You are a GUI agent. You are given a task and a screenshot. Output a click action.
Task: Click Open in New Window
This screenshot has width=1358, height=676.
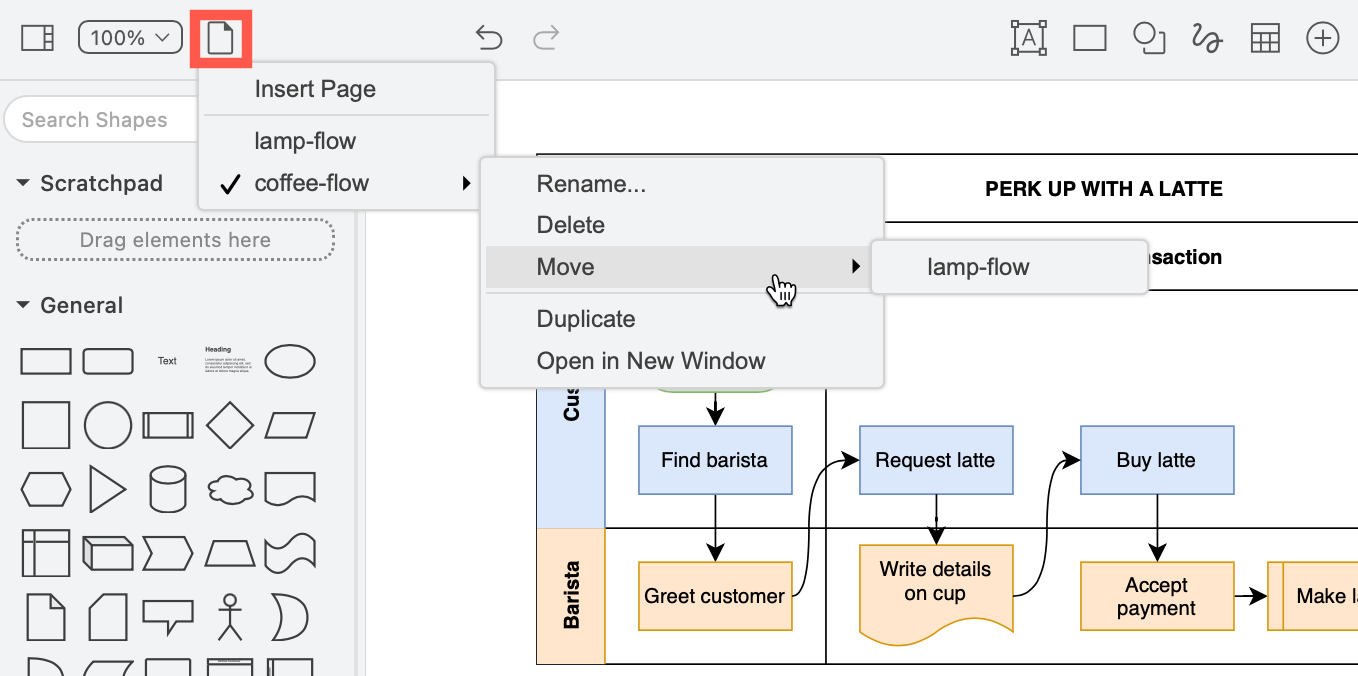coord(651,361)
